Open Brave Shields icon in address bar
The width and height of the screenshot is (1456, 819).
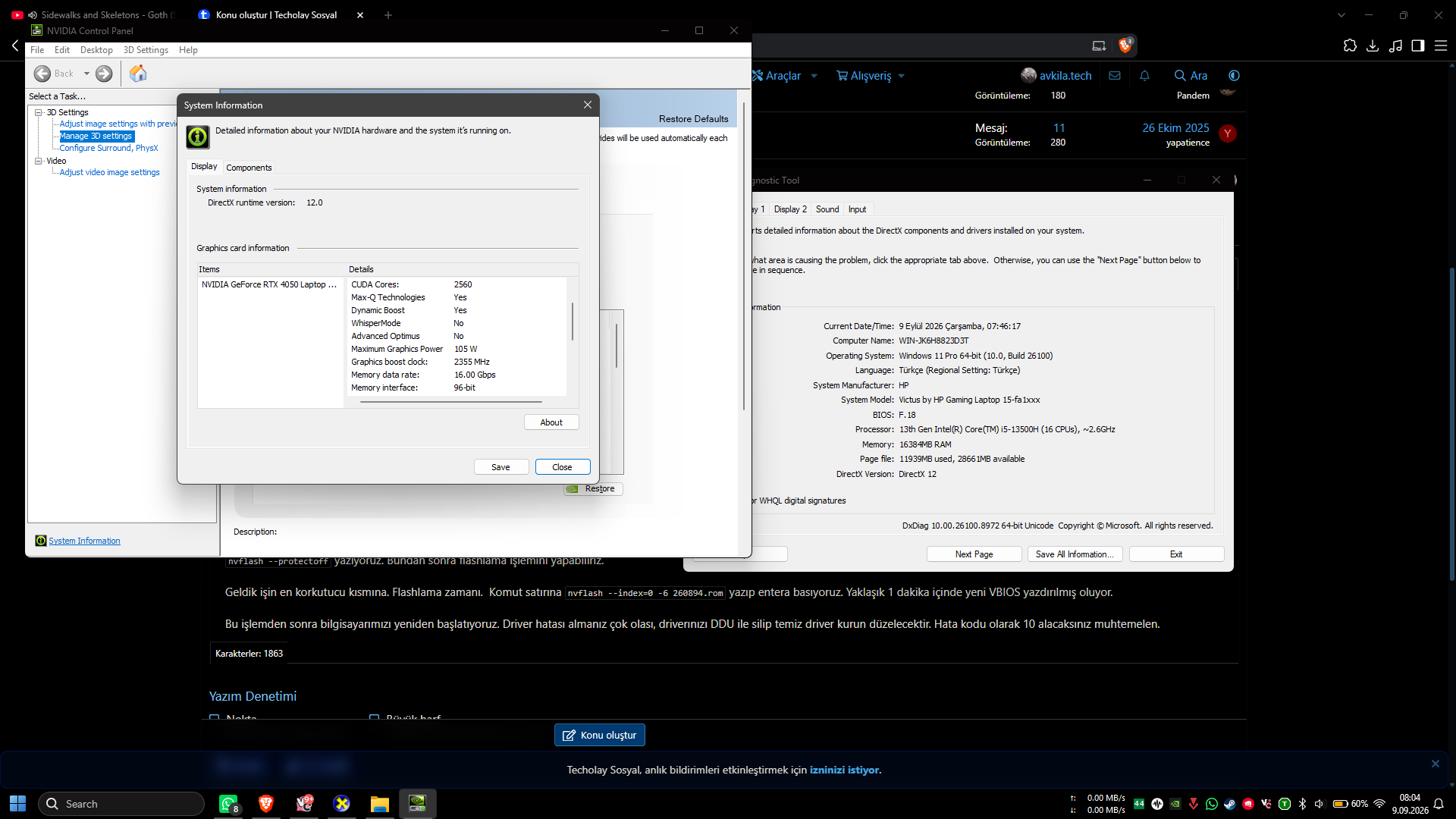click(x=1125, y=45)
